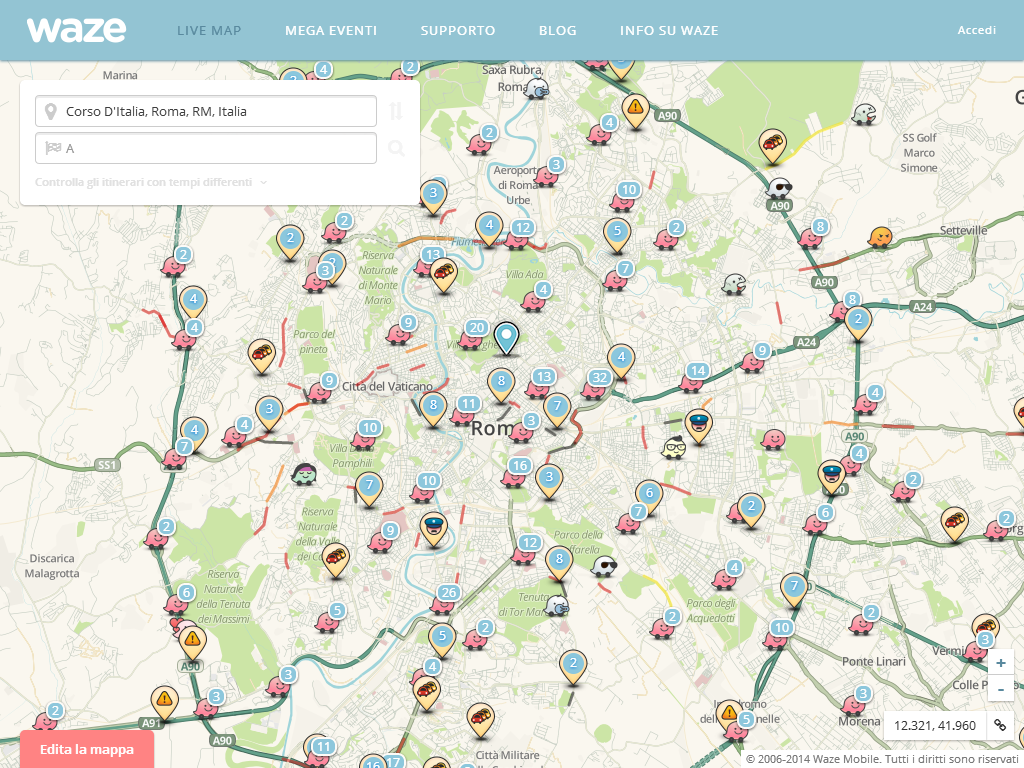
Task: Click the pin labeled 5 near A90 north
Action: 616,234
